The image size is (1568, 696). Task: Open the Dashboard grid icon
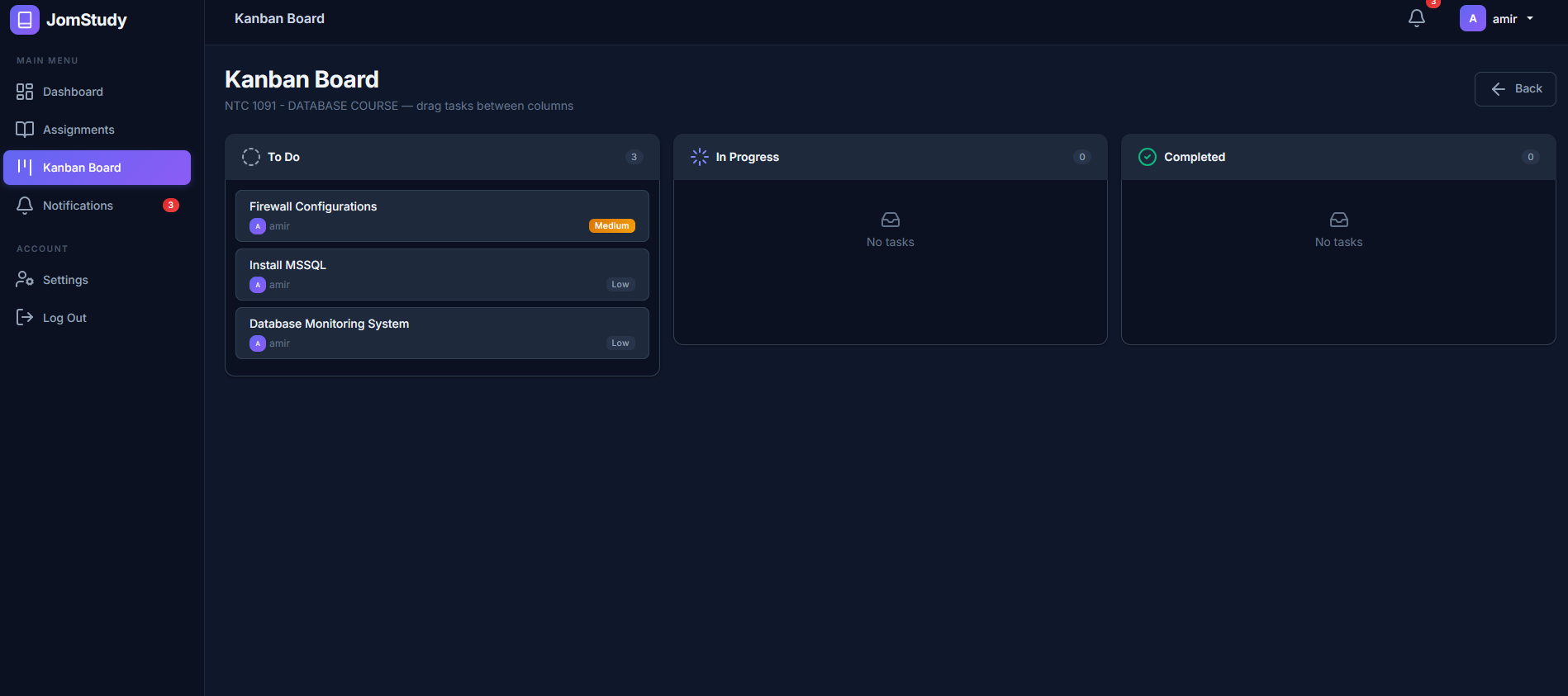pyautogui.click(x=25, y=92)
